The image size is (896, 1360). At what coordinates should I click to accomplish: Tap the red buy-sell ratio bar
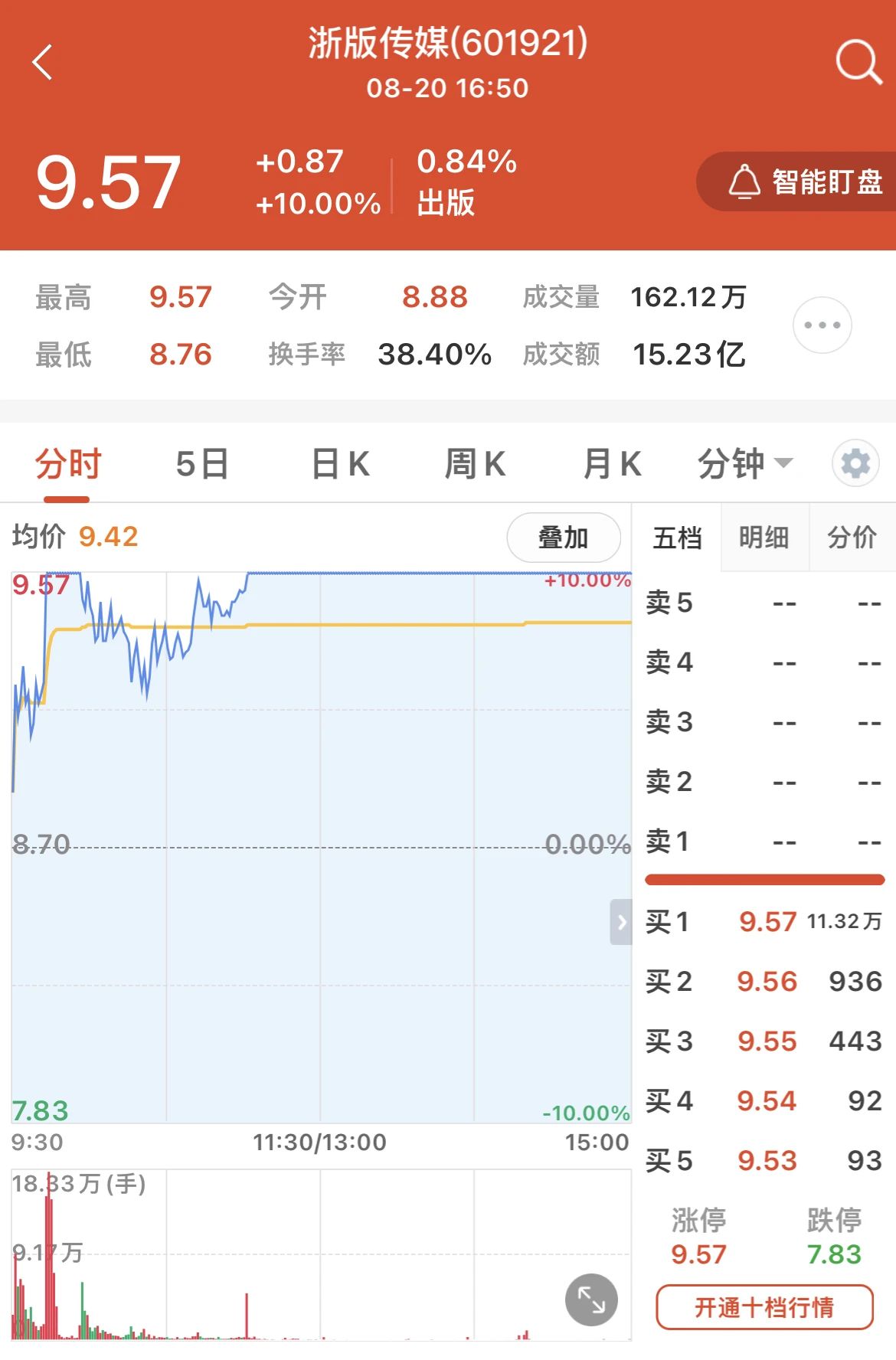764,880
